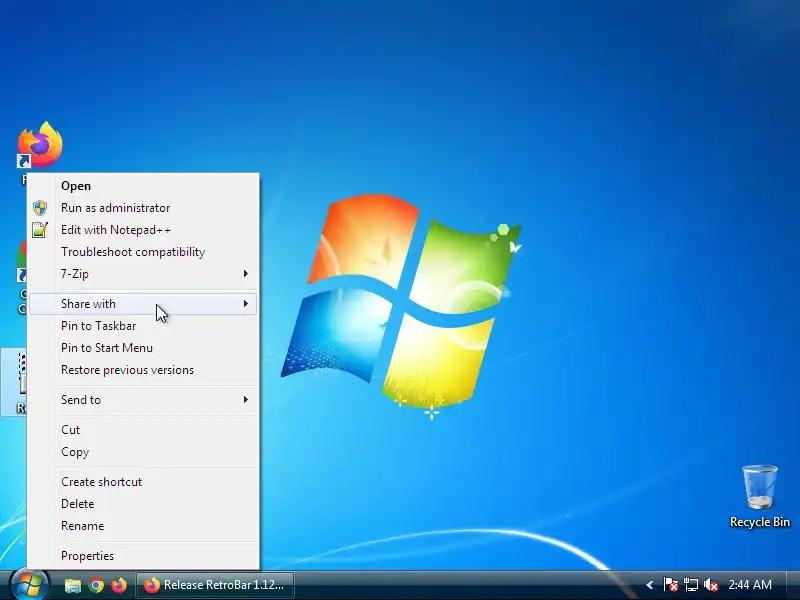Open the Send to entry
Viewport: 800px width, 600px height.
coord(143,399)
